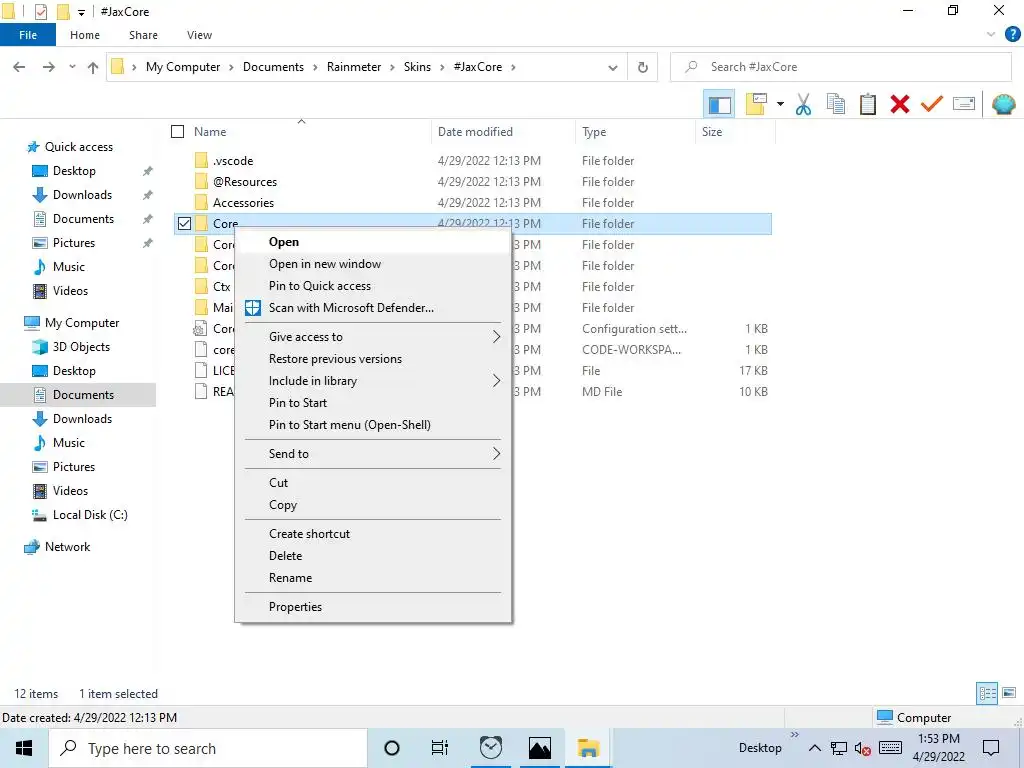Expand the address bar history dropdown

click(x=613, y=67)
